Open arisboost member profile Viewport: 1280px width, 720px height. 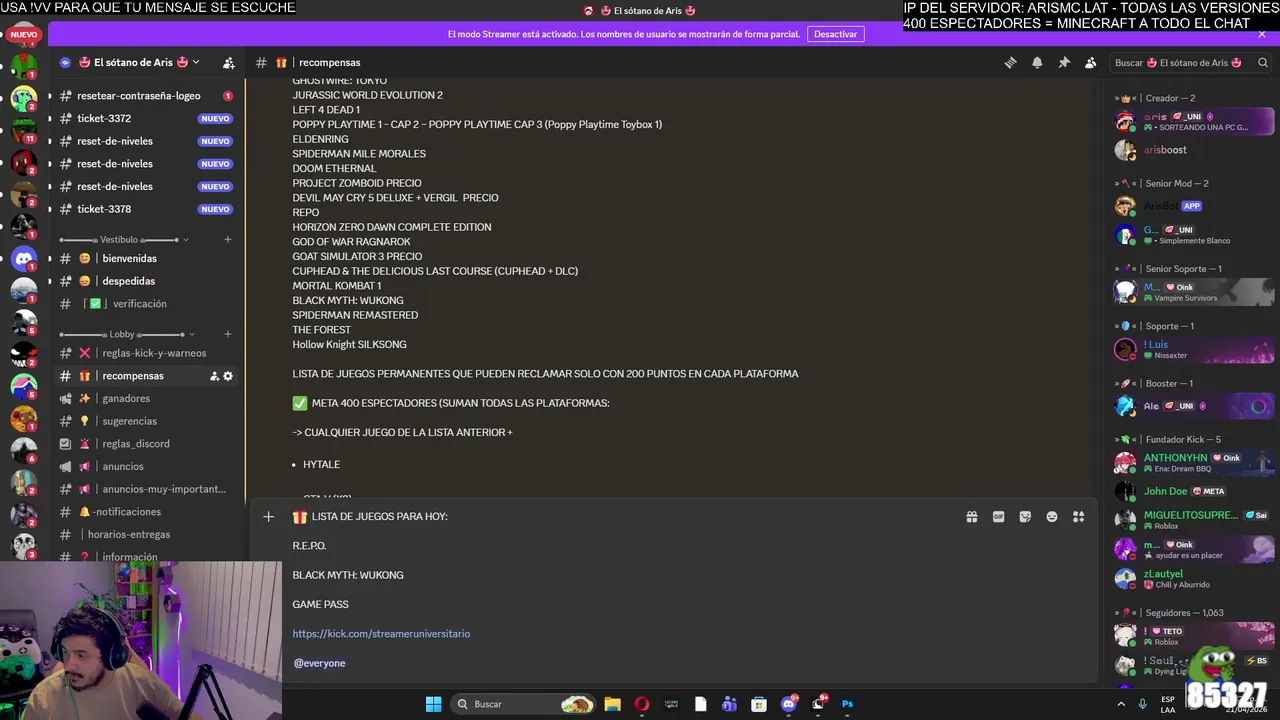tap(1194, 150)
